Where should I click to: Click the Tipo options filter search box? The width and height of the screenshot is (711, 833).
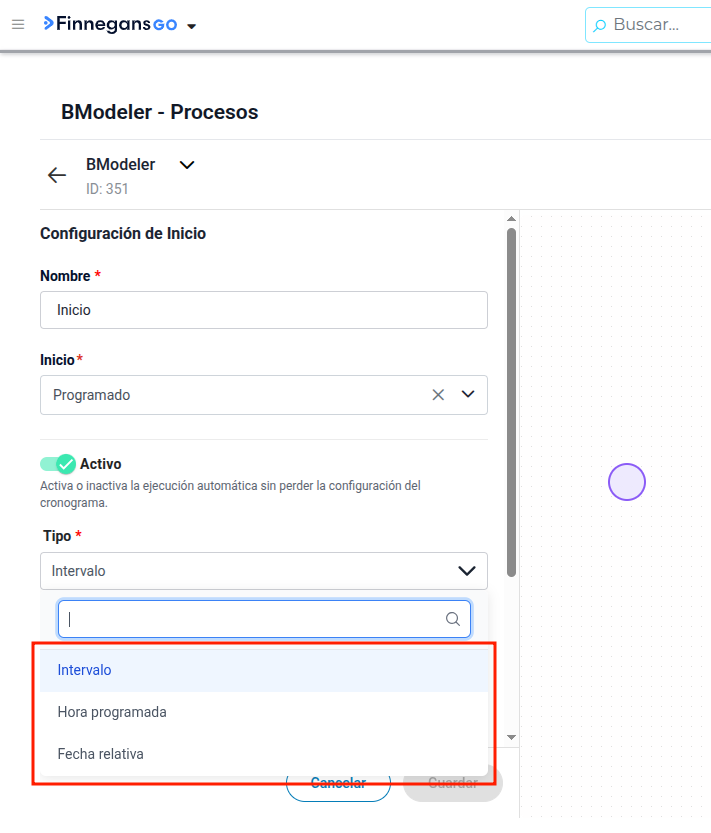tap(264, 619)
